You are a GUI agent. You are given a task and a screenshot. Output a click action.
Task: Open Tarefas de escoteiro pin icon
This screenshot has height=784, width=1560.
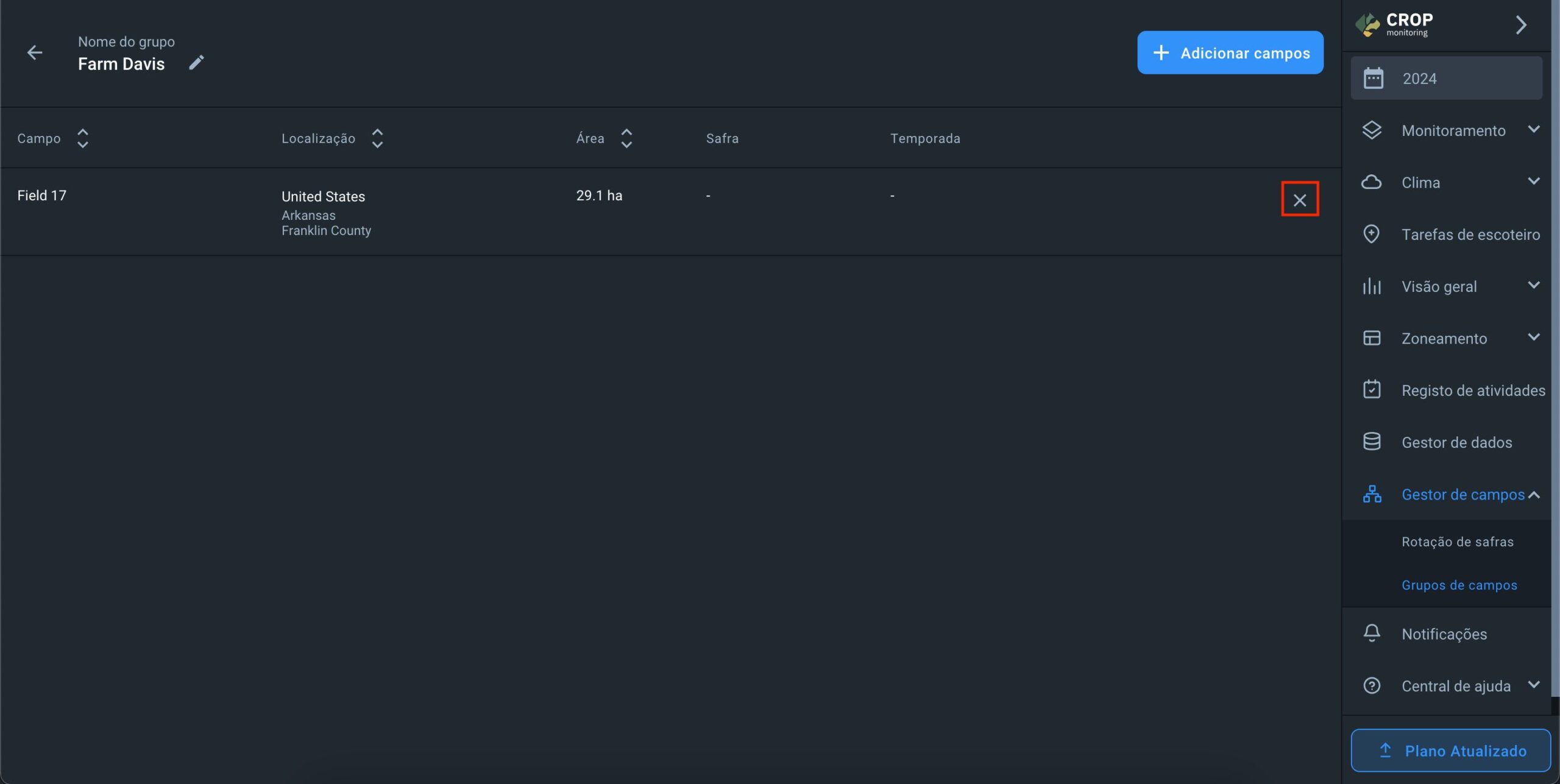point(1371,235)
